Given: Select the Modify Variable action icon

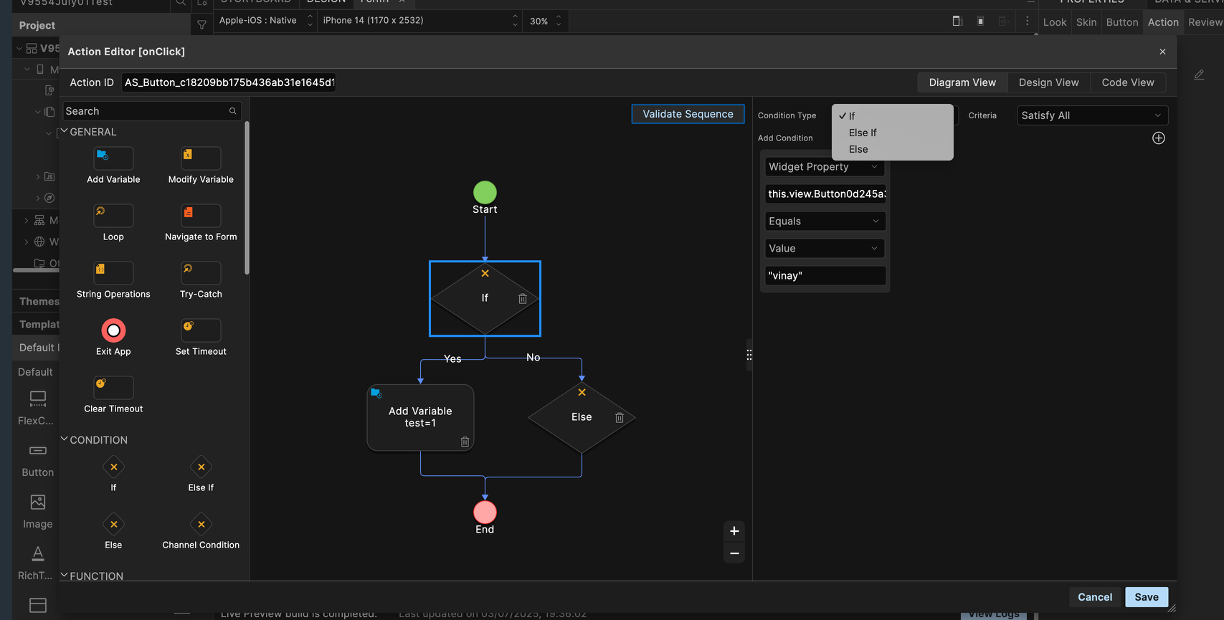Looking at the screenshot, I should click(x=200, y=158).
